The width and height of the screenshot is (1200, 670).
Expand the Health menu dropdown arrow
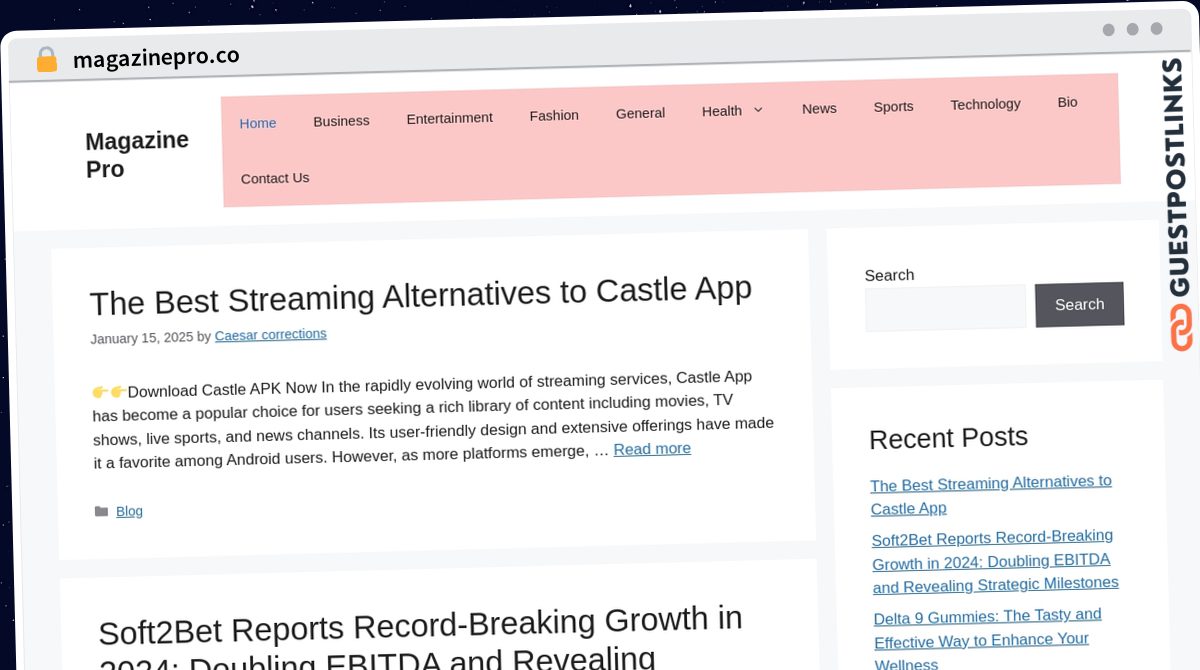pyautogui.click(x=757, y=110)
